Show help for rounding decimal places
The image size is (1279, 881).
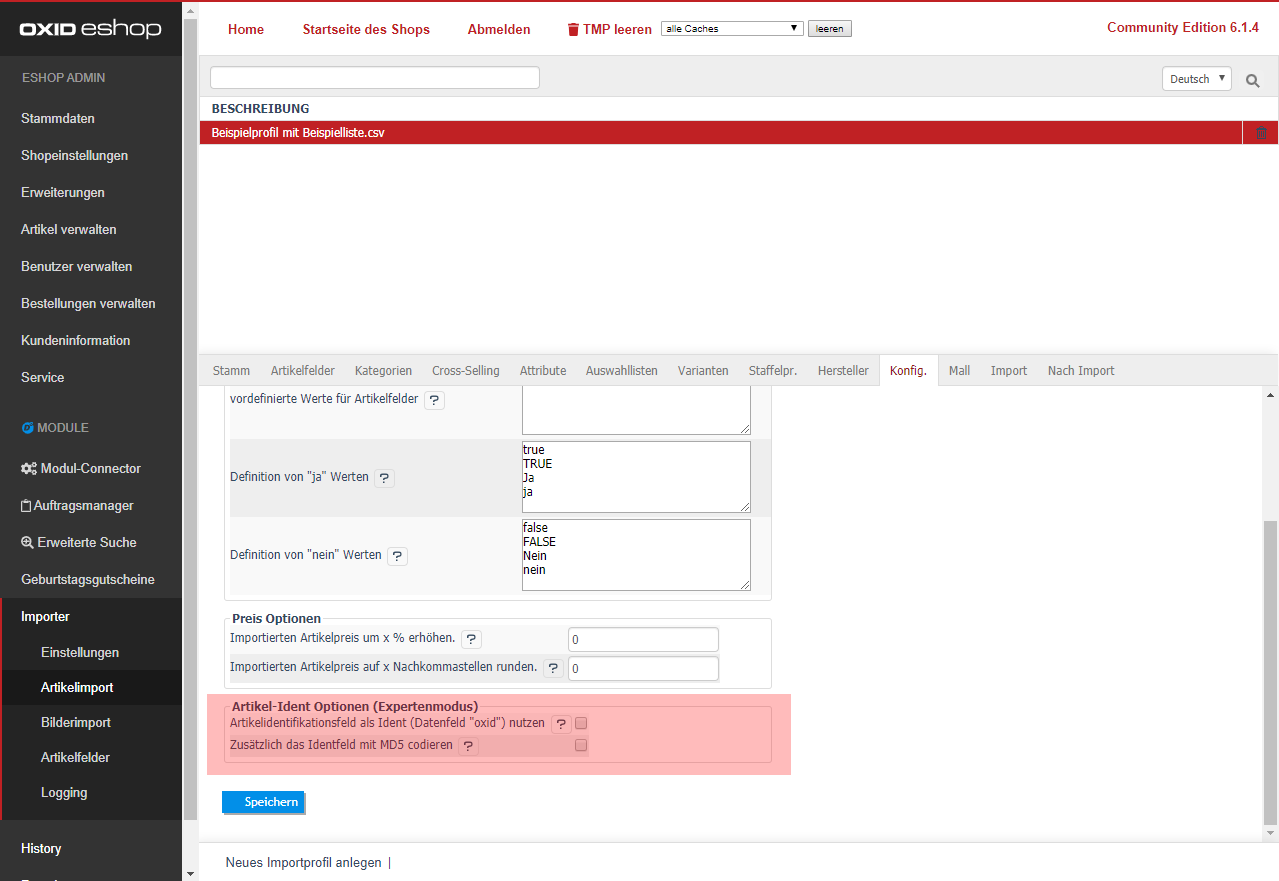[x=553, y=668]
